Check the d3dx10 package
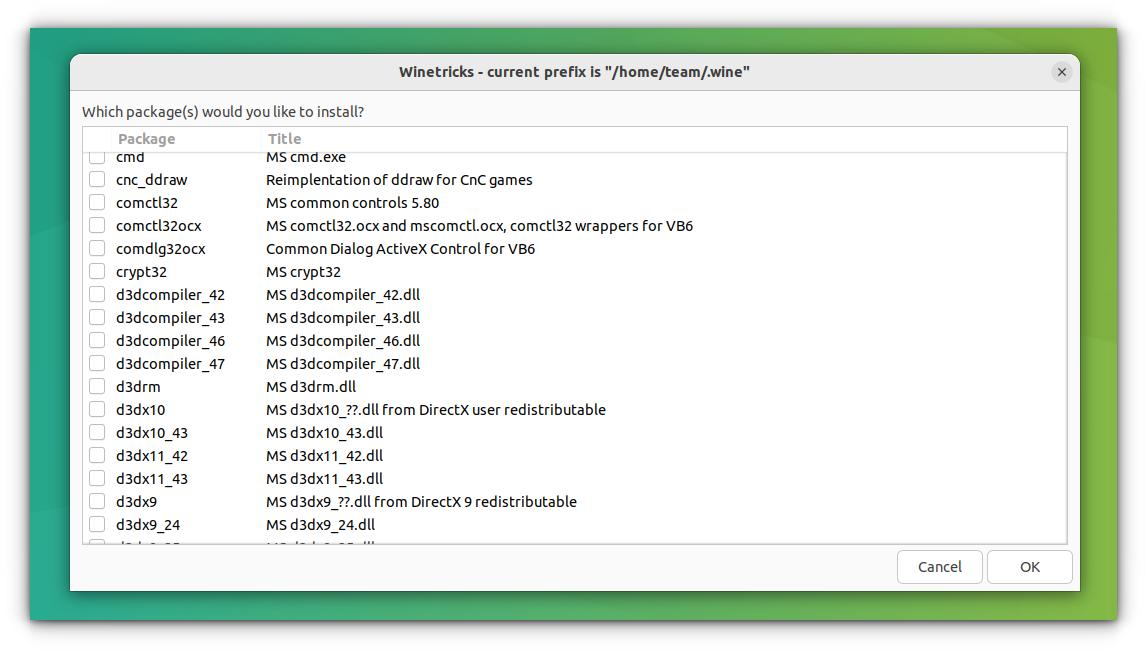The height and width of the screenshot is (652, 1147). pos(97,409)
